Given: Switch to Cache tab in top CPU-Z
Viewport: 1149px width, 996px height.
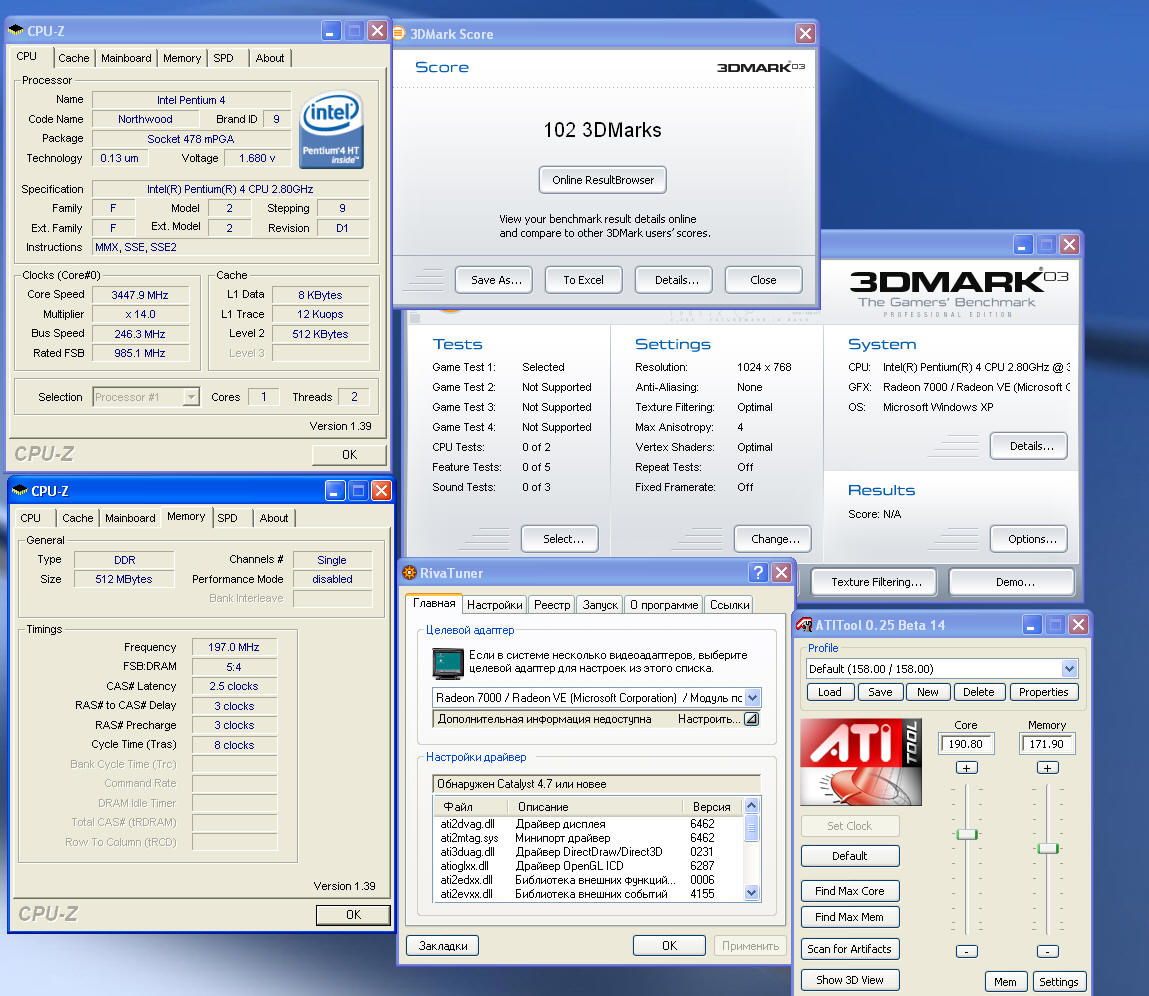Looking at the screenshot, I should [x=73, y=58].
